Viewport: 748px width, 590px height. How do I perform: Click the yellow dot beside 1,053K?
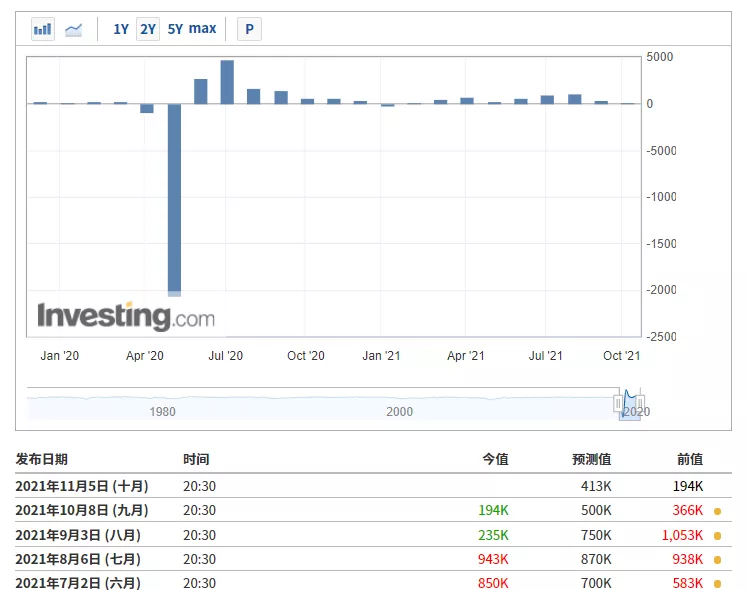[717, 536]
